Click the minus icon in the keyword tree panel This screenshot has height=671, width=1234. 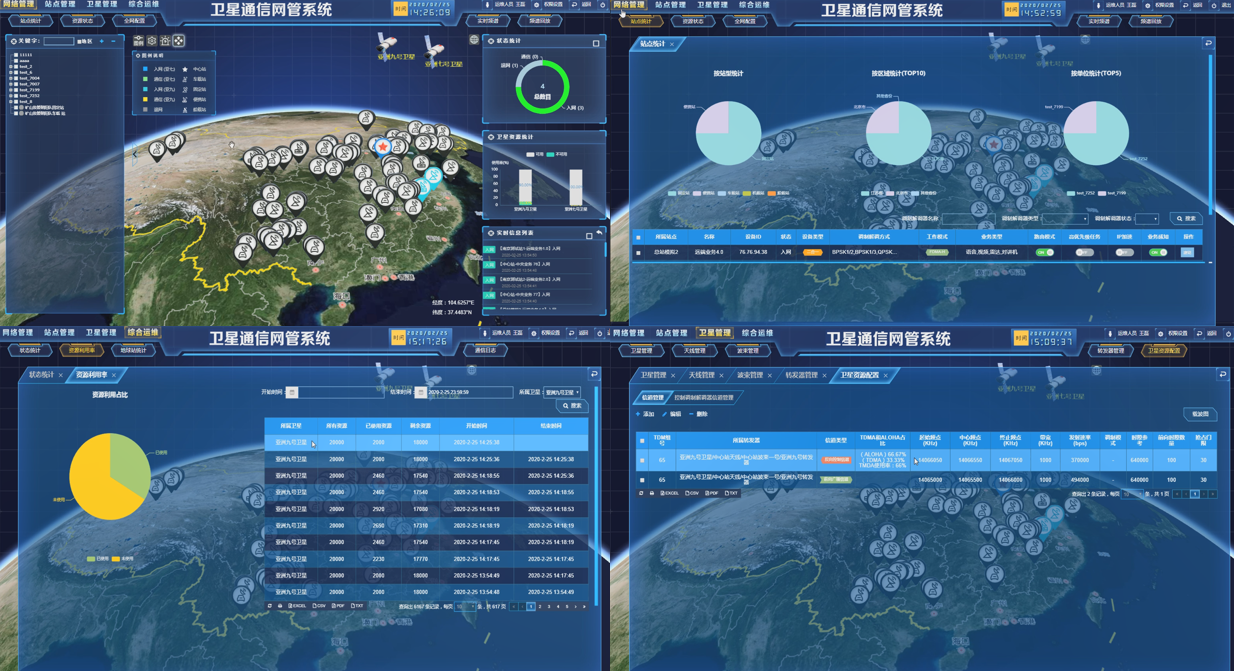(113, 41)
